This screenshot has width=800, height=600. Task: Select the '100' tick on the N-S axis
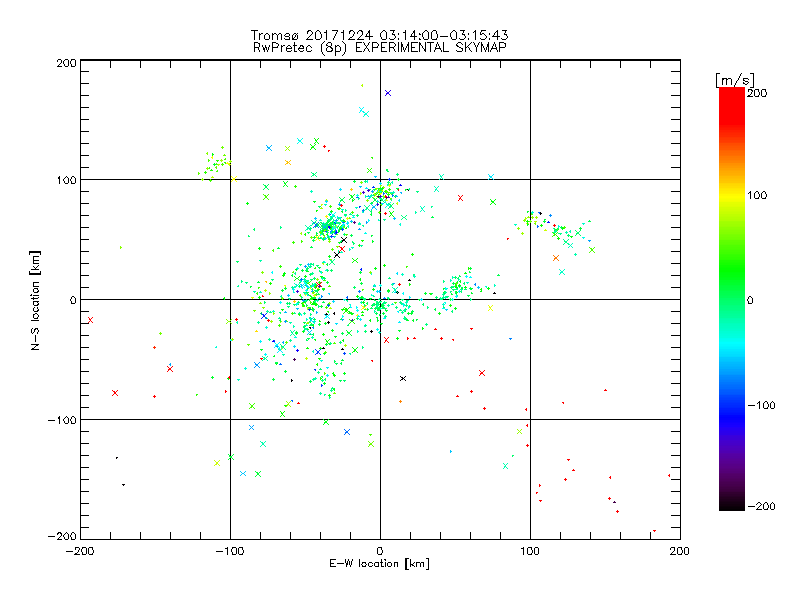(x=66, y=180)
